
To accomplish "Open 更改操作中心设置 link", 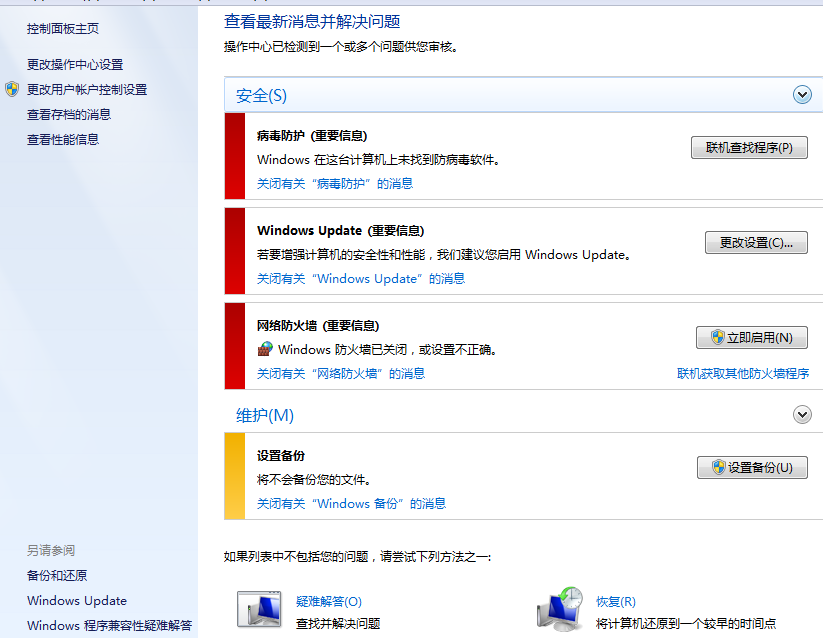I will pos(75,65).
